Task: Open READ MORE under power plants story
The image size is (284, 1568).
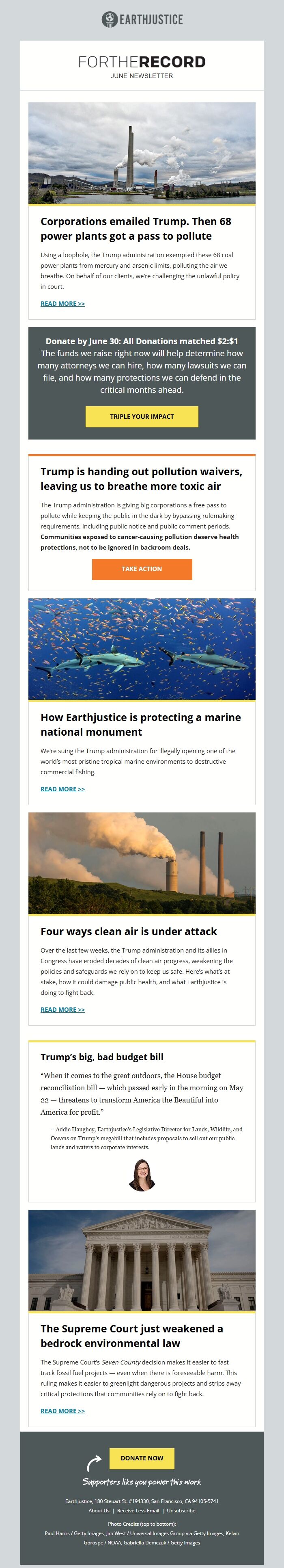Action: tap(62, 304)
